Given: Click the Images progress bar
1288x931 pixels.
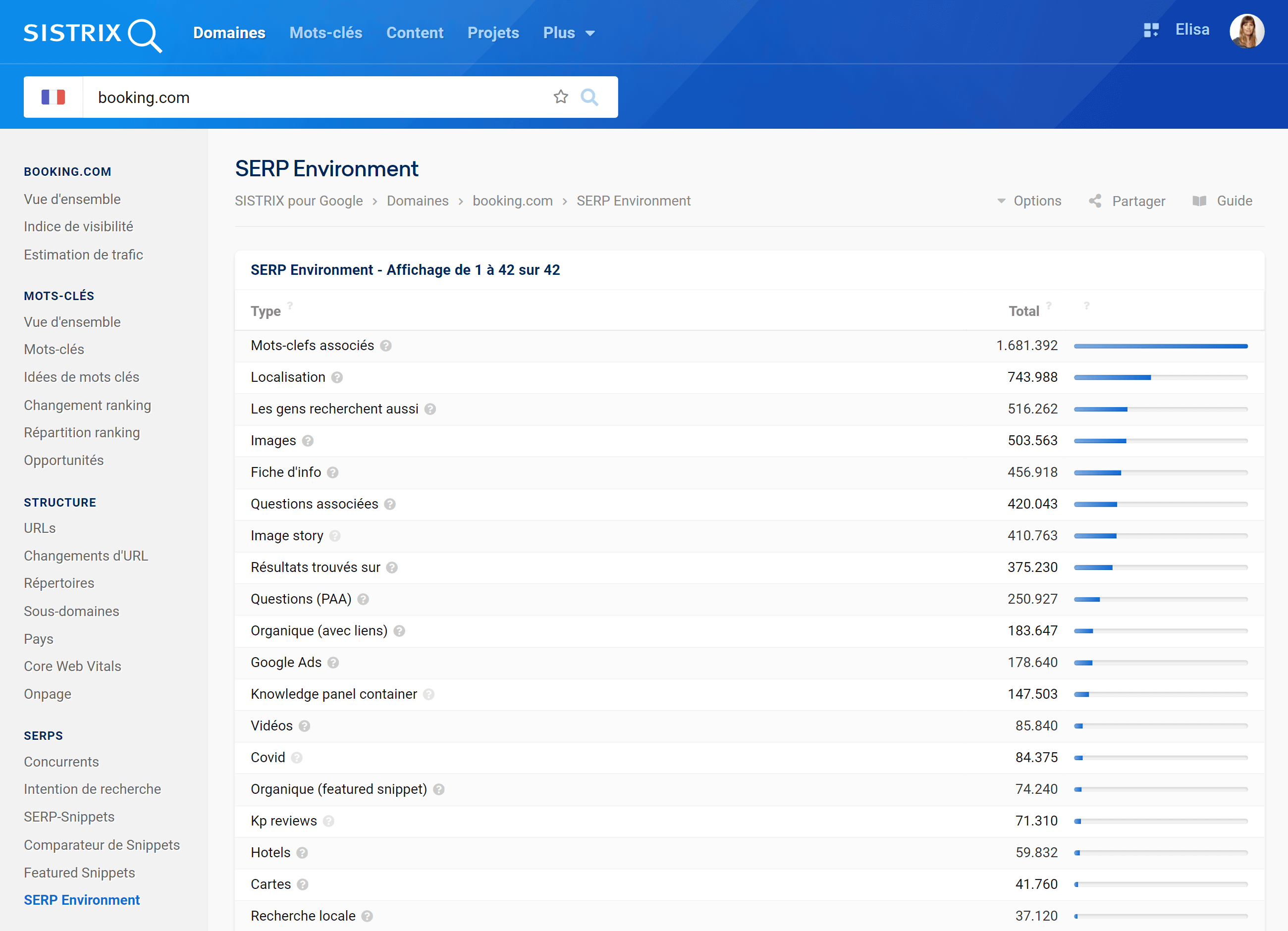Looking at the screenshot, I should 1160,441.
